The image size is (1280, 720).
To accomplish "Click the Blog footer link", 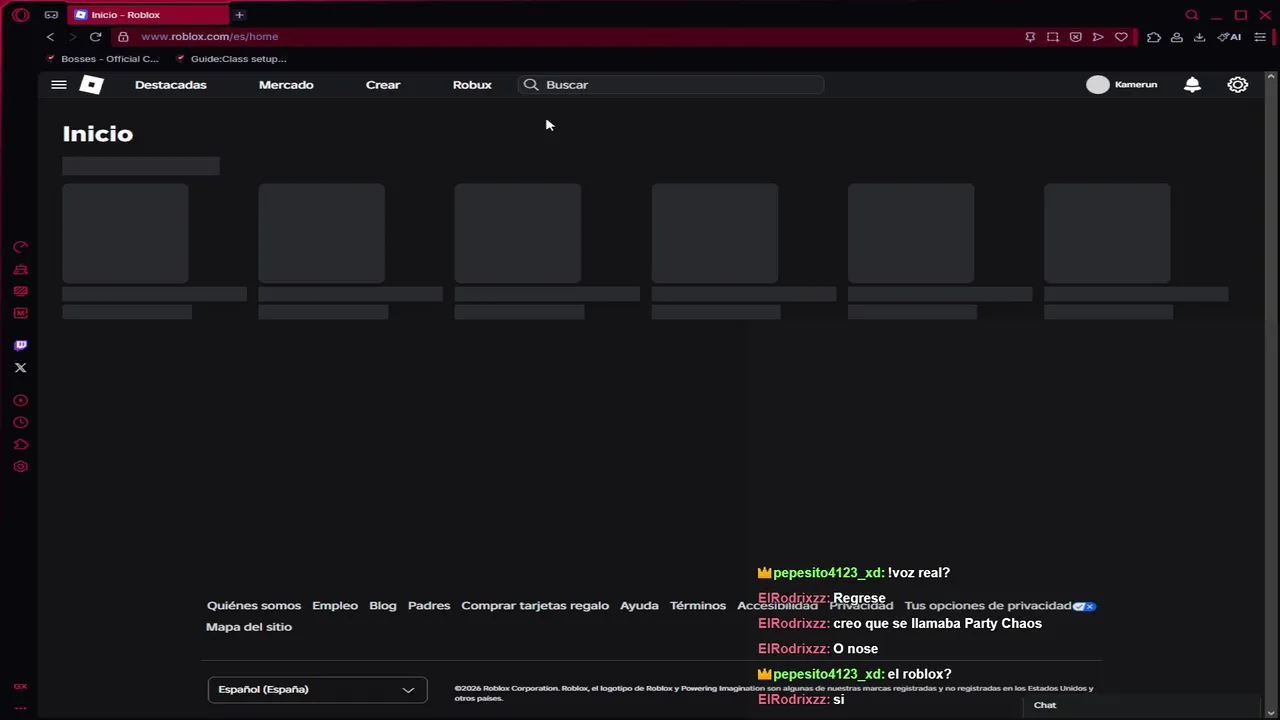I will pos(383,606).
